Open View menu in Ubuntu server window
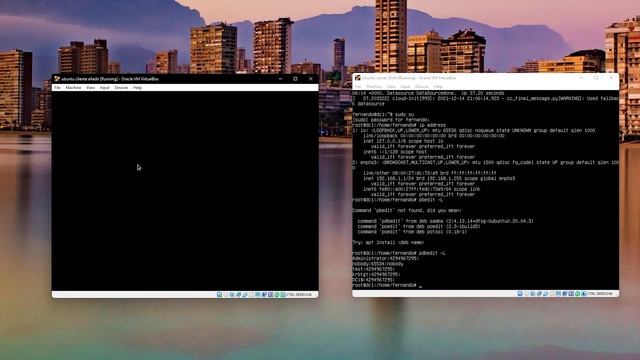 [391, 87]
